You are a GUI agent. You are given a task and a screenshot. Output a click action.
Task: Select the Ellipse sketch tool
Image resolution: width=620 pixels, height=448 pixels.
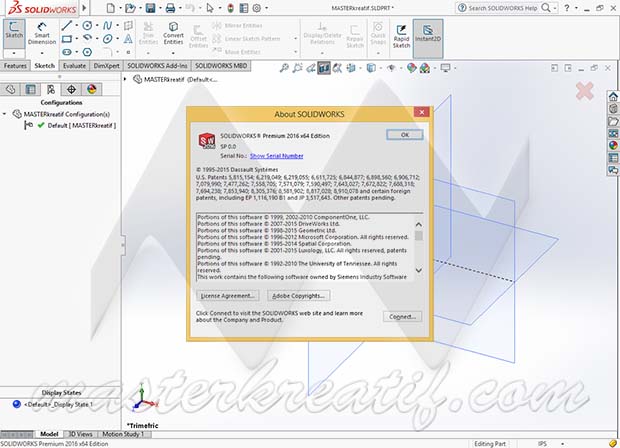point(107,39)
